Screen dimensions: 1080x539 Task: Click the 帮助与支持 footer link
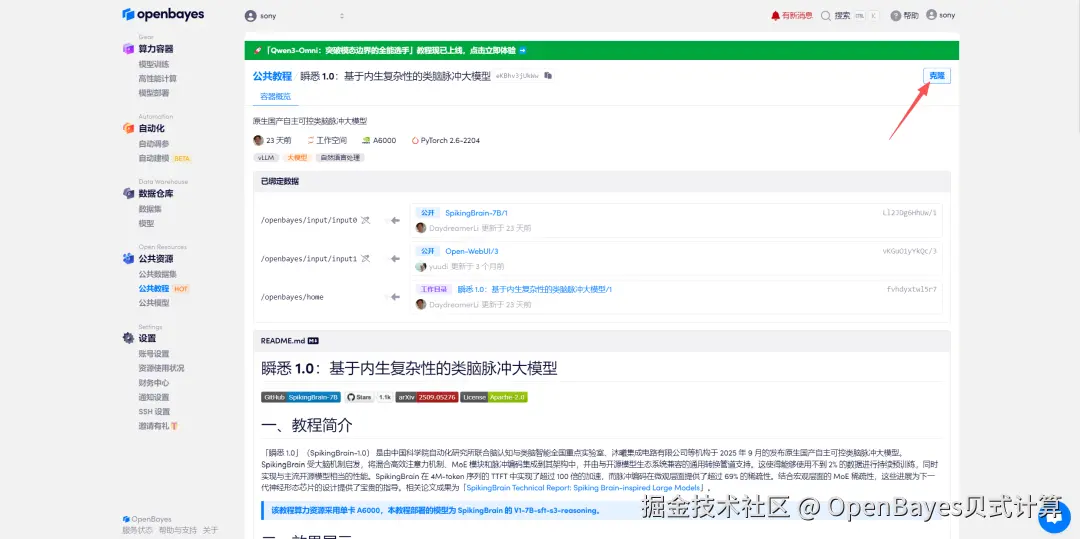coord(178,530)
